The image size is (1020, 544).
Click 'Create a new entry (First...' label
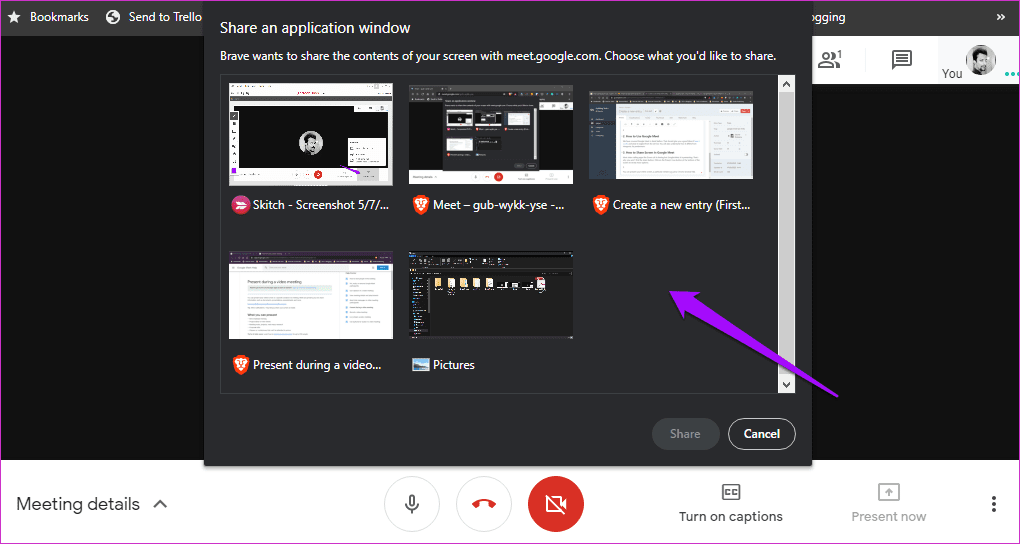682,205
